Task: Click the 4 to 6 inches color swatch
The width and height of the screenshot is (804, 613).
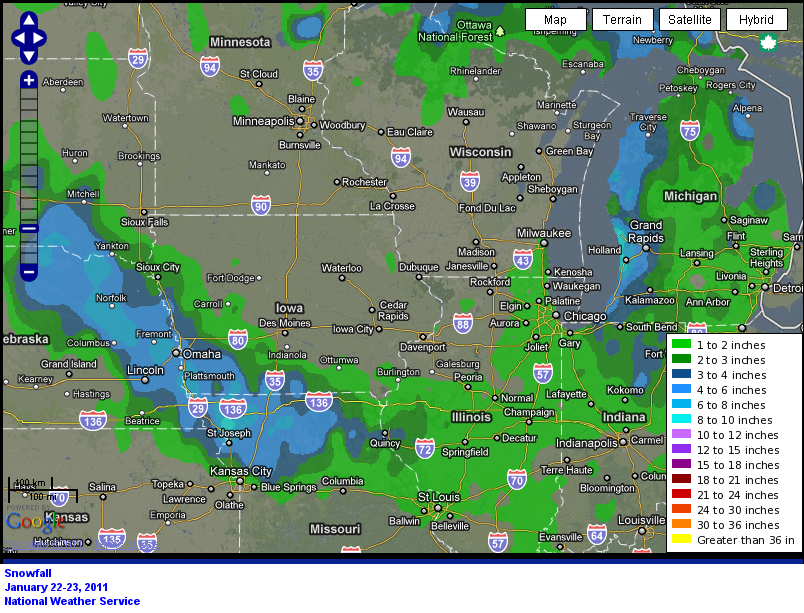Action: [x=681, y=390]
